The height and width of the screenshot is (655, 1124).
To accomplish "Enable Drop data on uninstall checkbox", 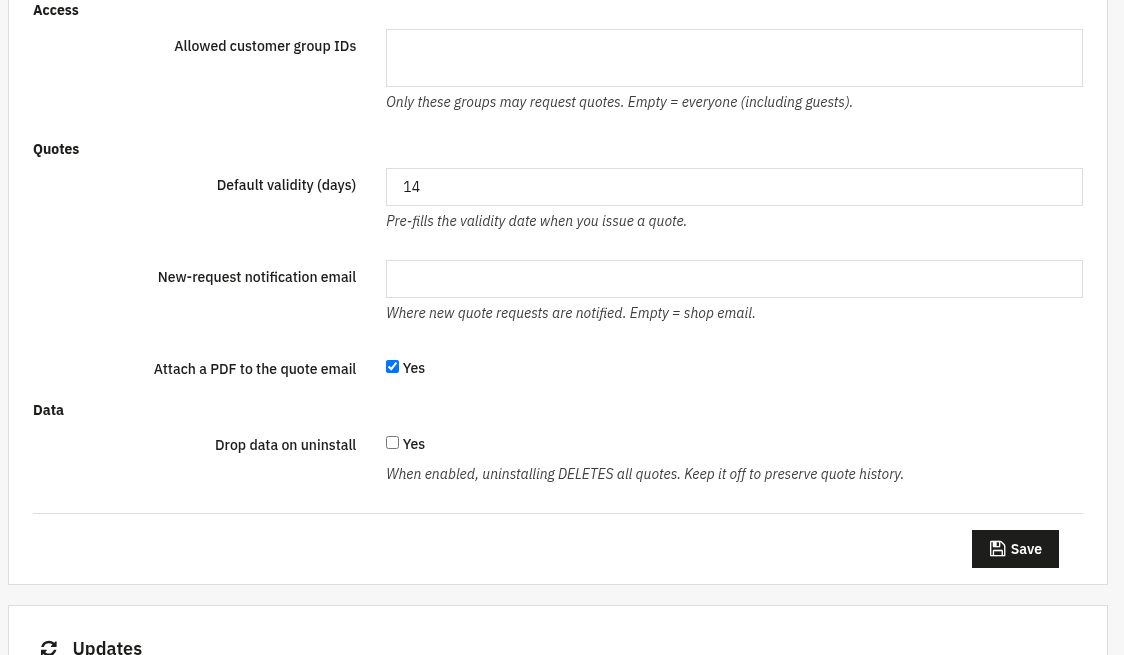I will click(x=392, y=443).
